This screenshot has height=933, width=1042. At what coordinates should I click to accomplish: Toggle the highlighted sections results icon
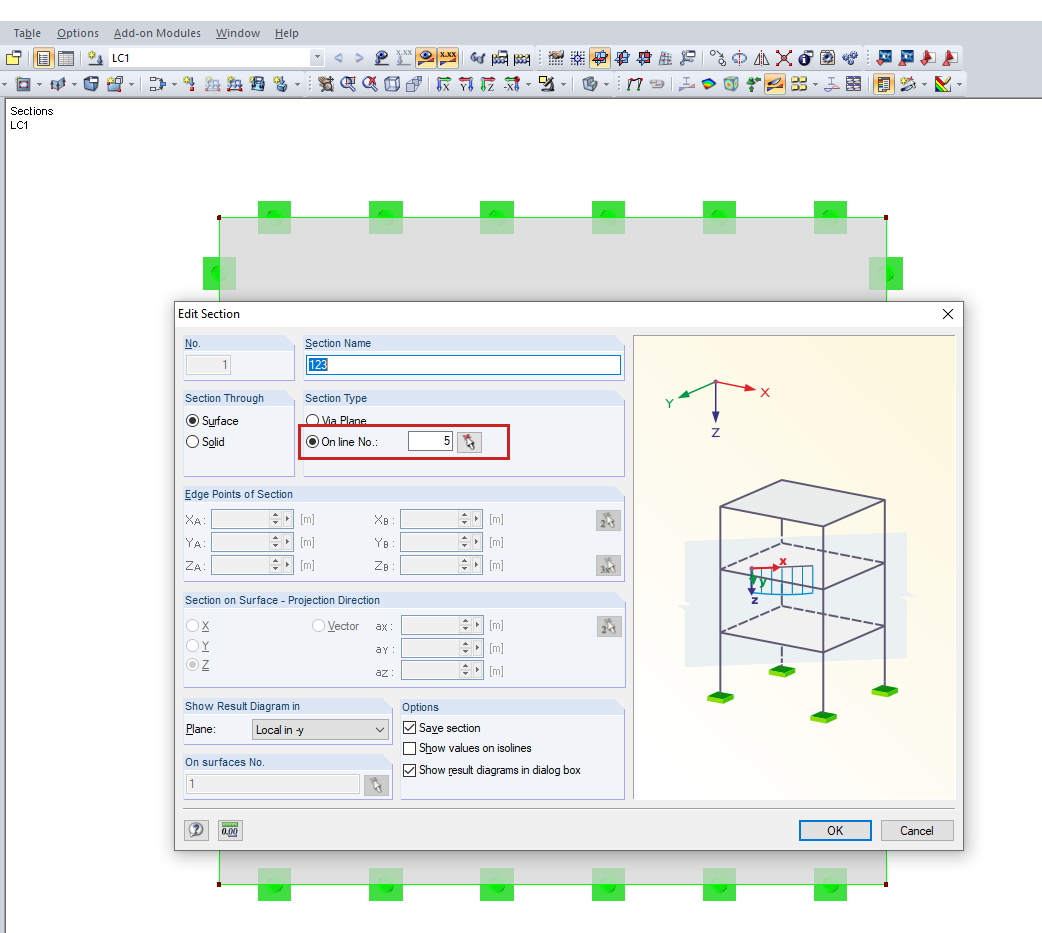coord(775,84)
